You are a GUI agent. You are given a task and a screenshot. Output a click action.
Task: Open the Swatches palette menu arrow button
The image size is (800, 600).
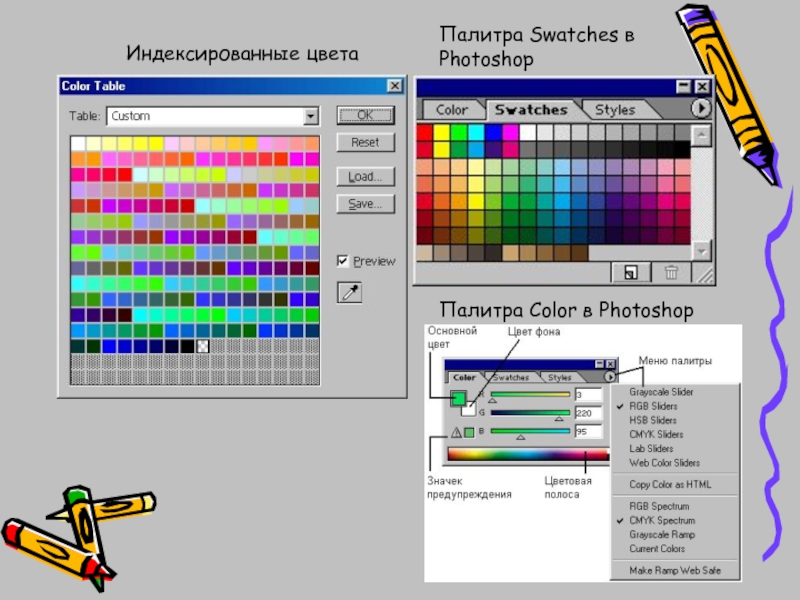pyautogui.click(x=702, y=108)
